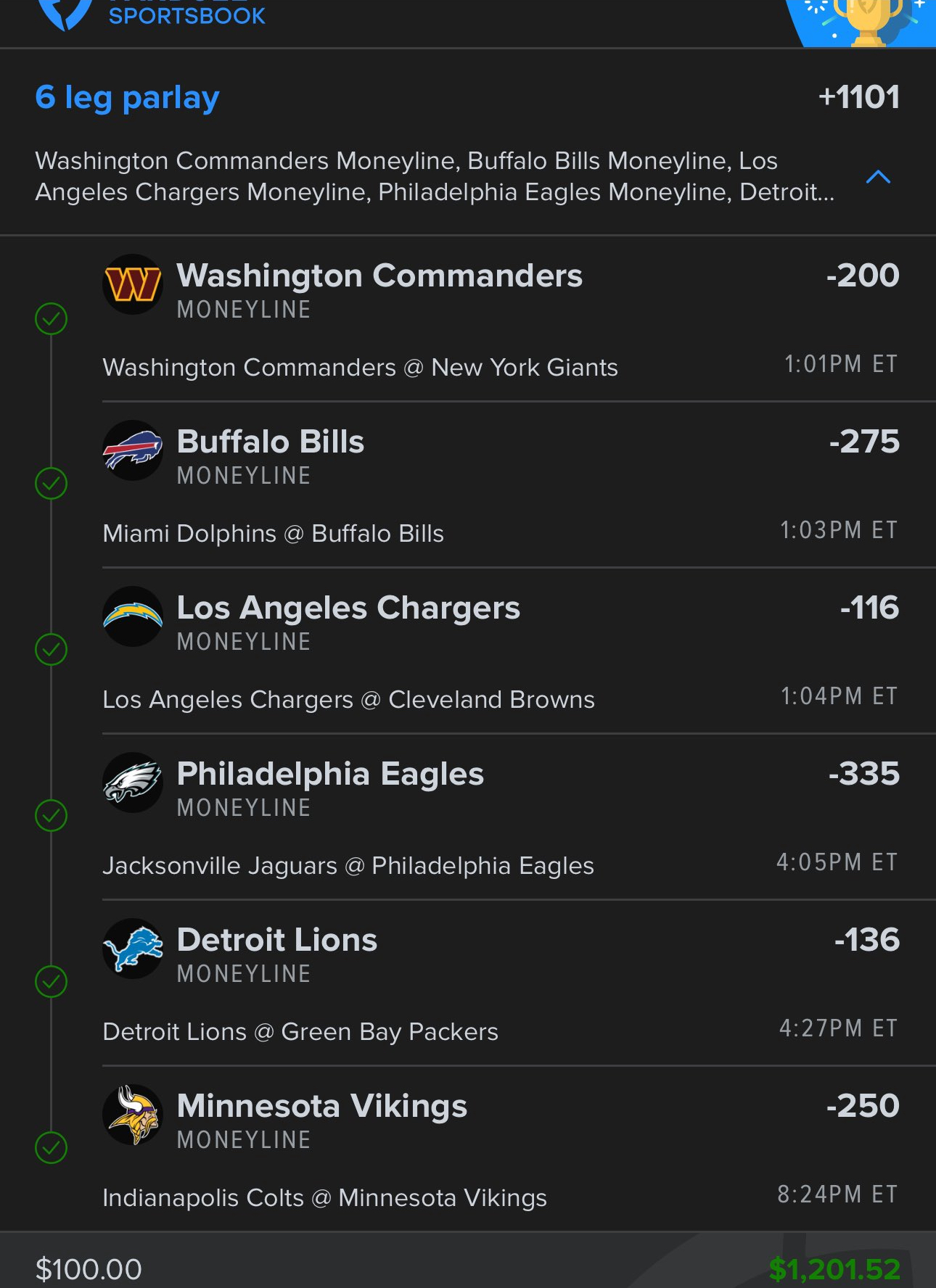Click the Buffalo Bills team logo

point(133,450)
